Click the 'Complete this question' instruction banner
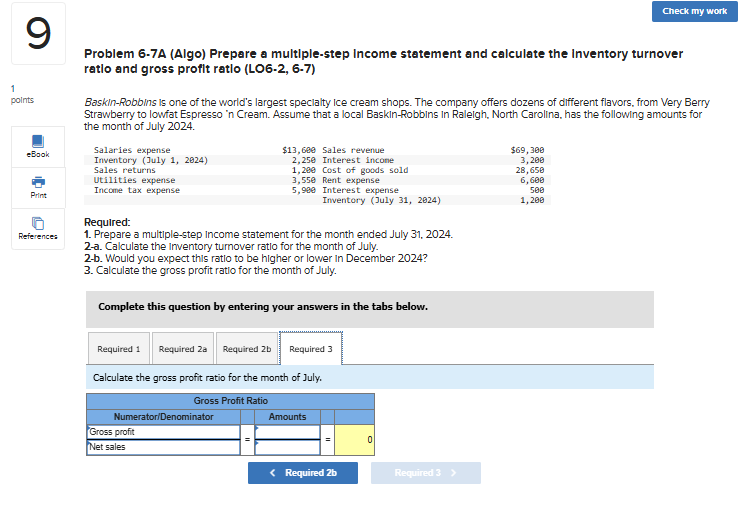This screenshot has width=756, height=517. pyautogui.click(x=370, y=310)
